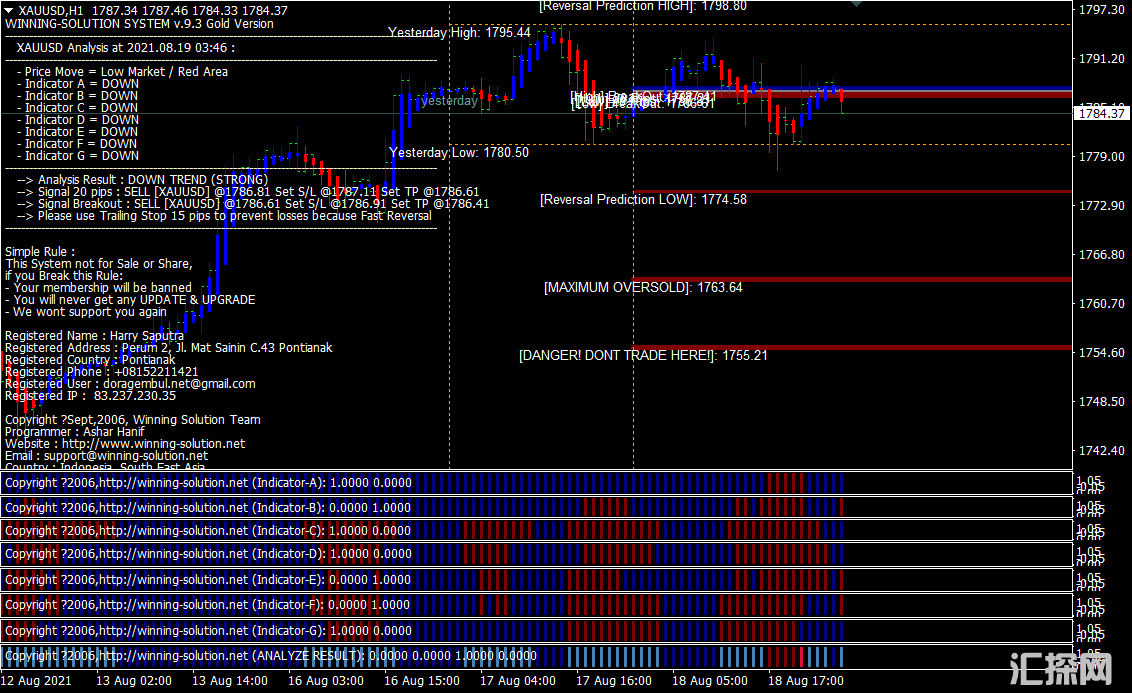
Task: Click the chart shift triangle marker at top
Action: (x=857, y=4)
